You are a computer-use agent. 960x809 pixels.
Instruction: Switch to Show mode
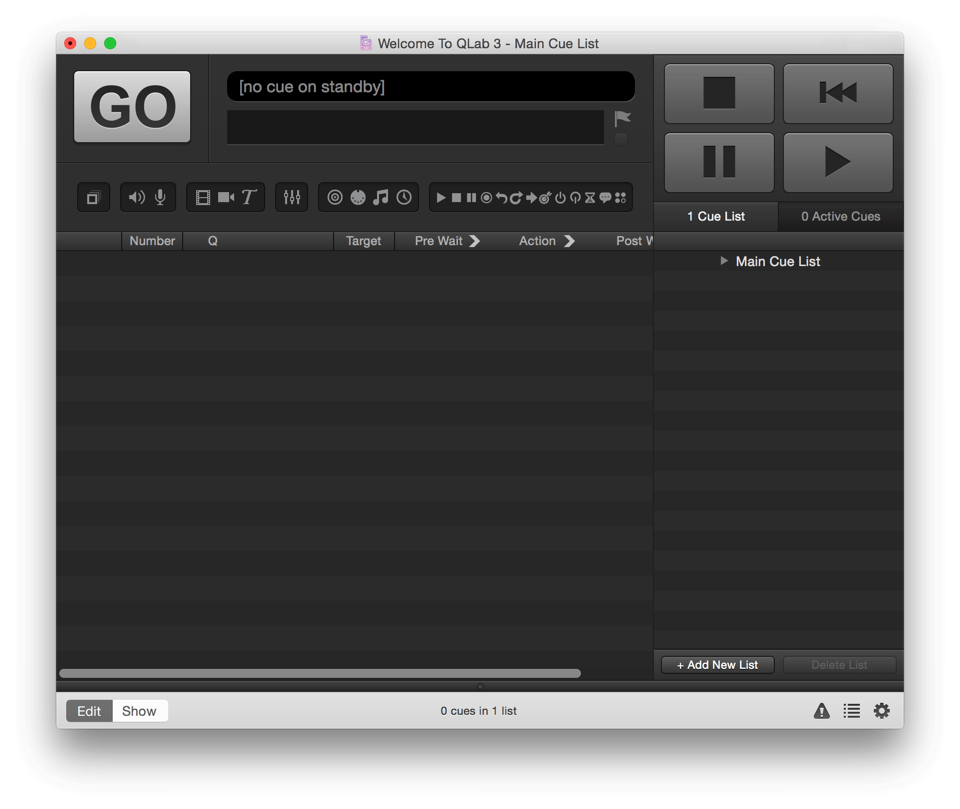139,711
